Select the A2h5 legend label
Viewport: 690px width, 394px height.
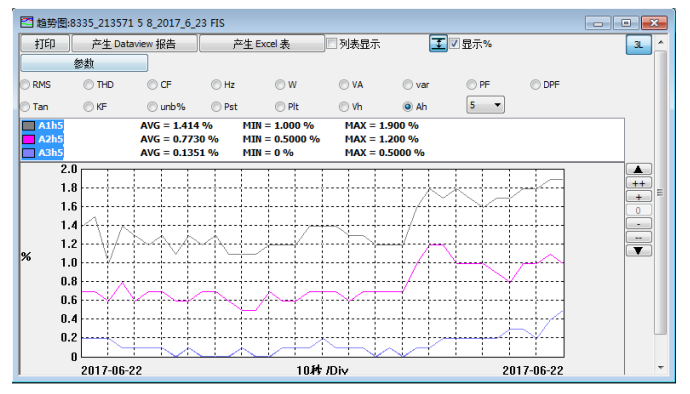51,140
